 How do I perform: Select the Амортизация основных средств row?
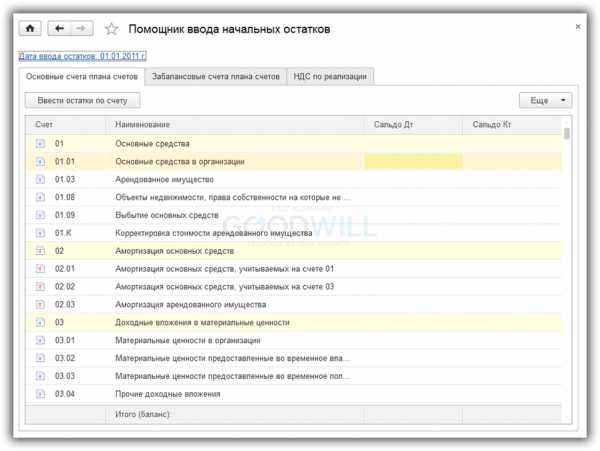click(293, 251)
